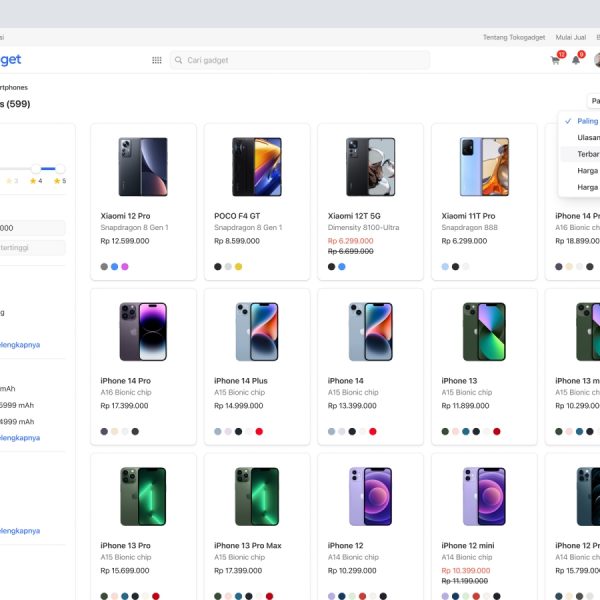Click the maximum price tertinggi field
Screen dimensions: 600x600
tap(33, 248)
